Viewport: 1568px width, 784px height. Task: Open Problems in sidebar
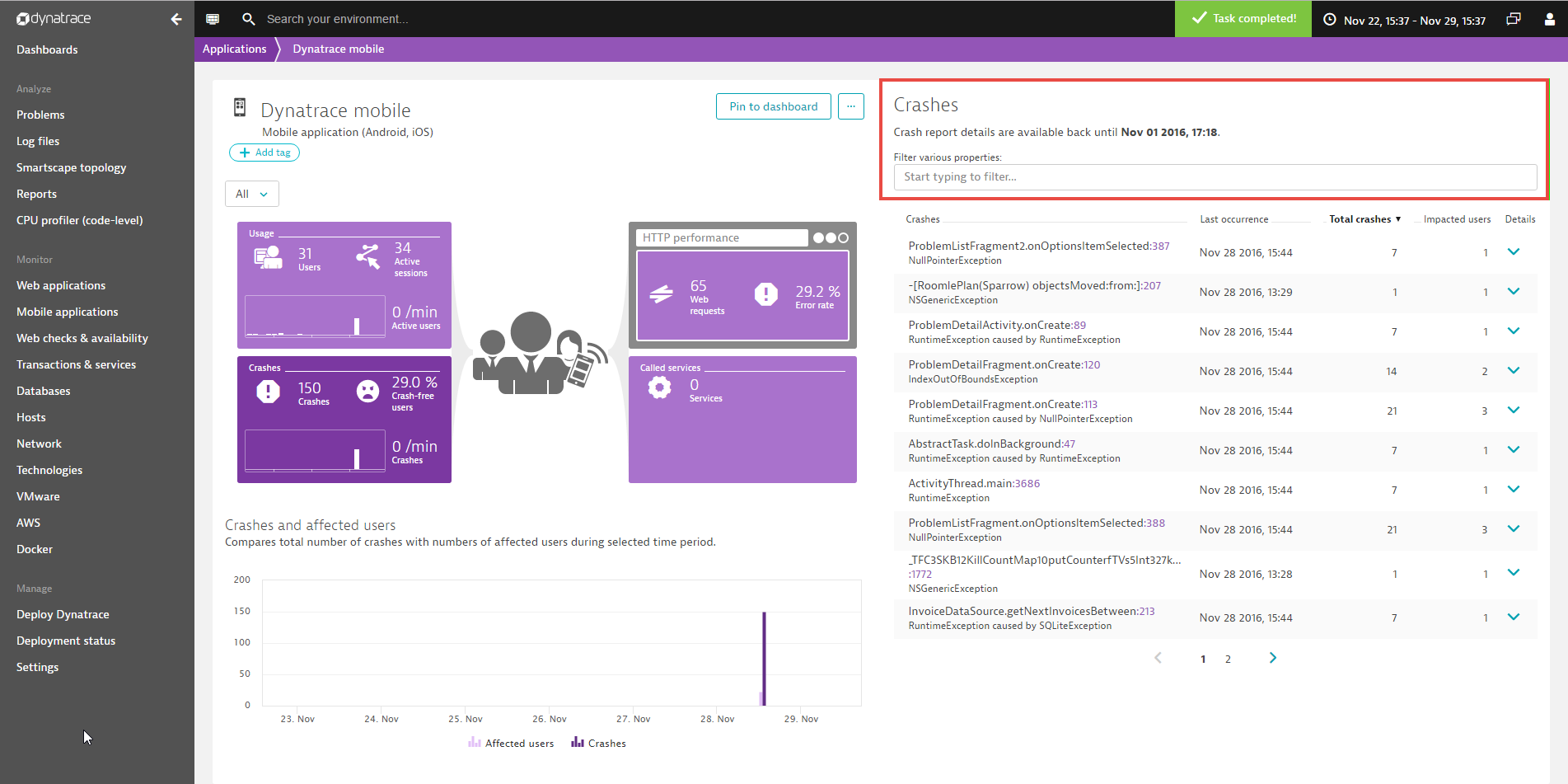pyautogui.click(x=40, y=115)
